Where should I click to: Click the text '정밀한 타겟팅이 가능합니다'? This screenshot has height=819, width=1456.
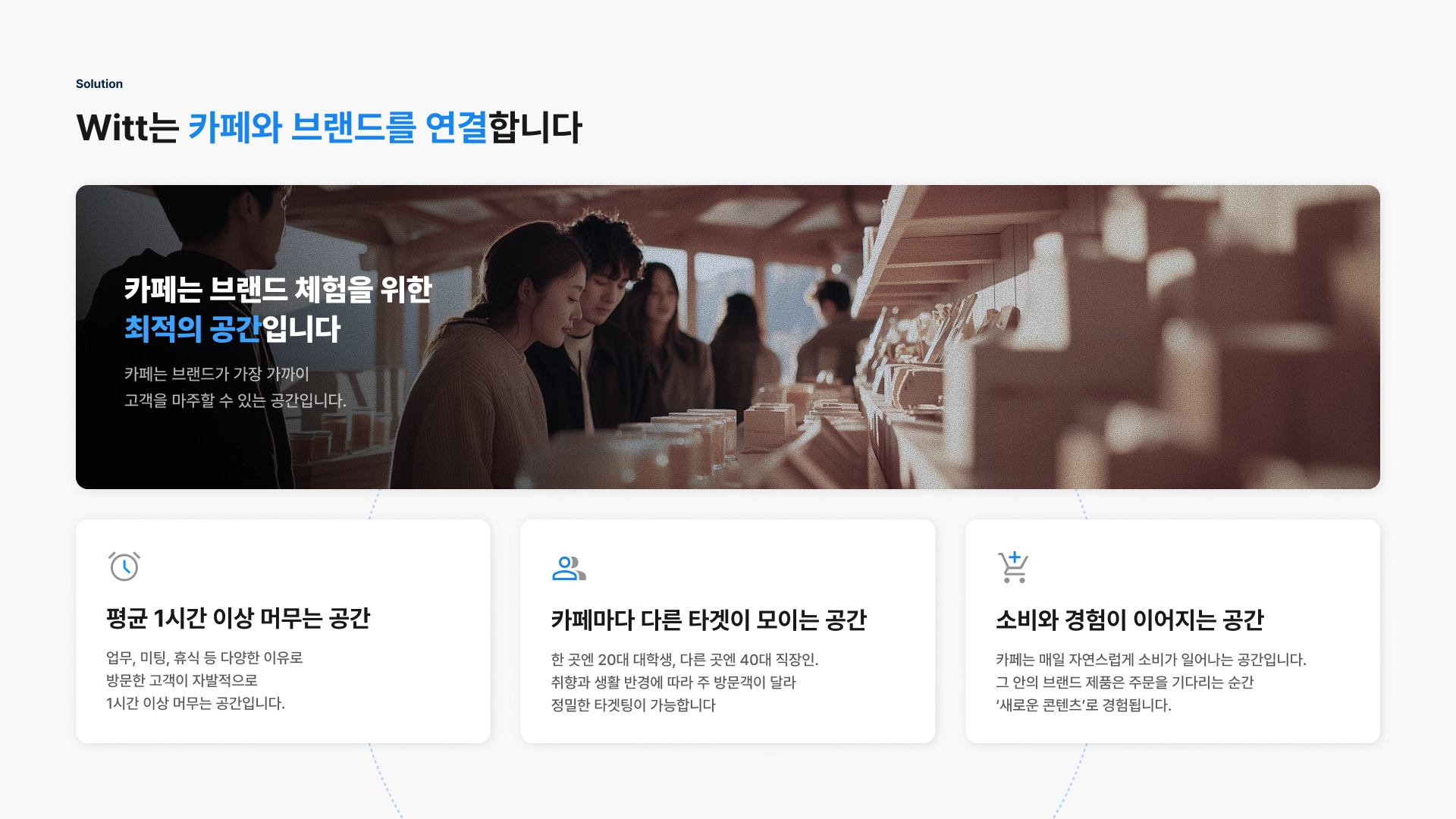coord(633,705)
